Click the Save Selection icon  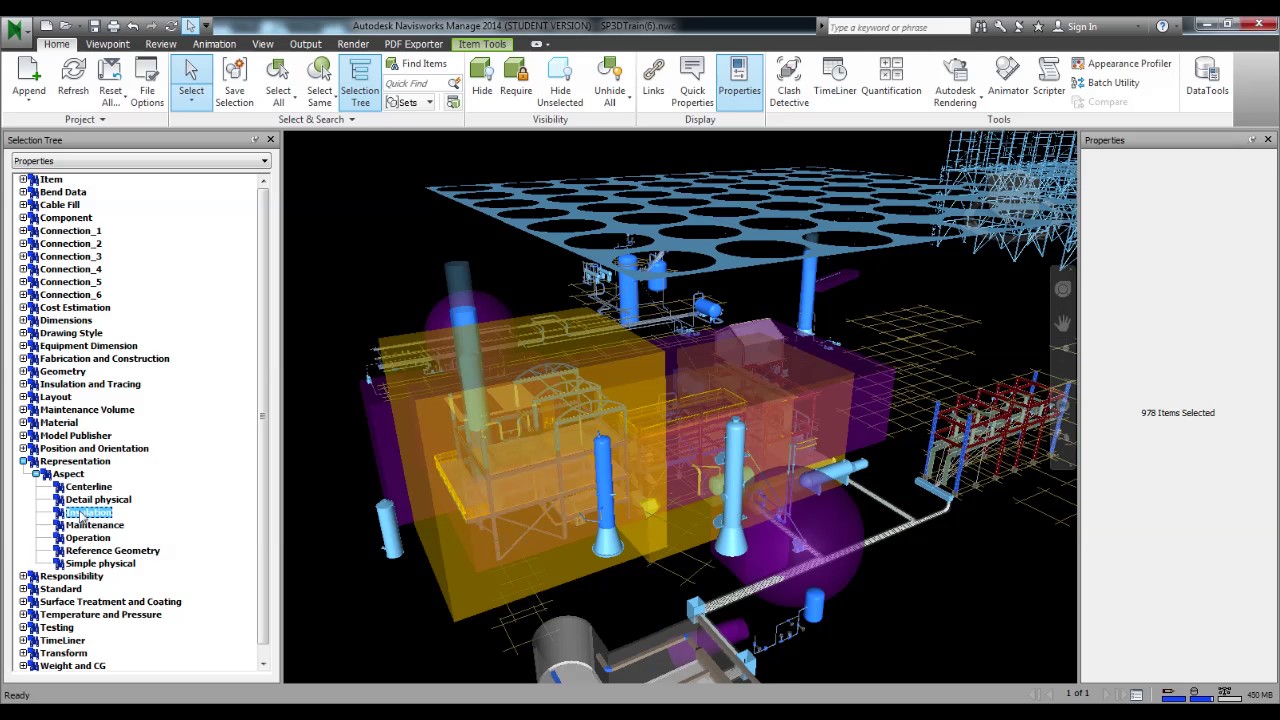(234, 70)
